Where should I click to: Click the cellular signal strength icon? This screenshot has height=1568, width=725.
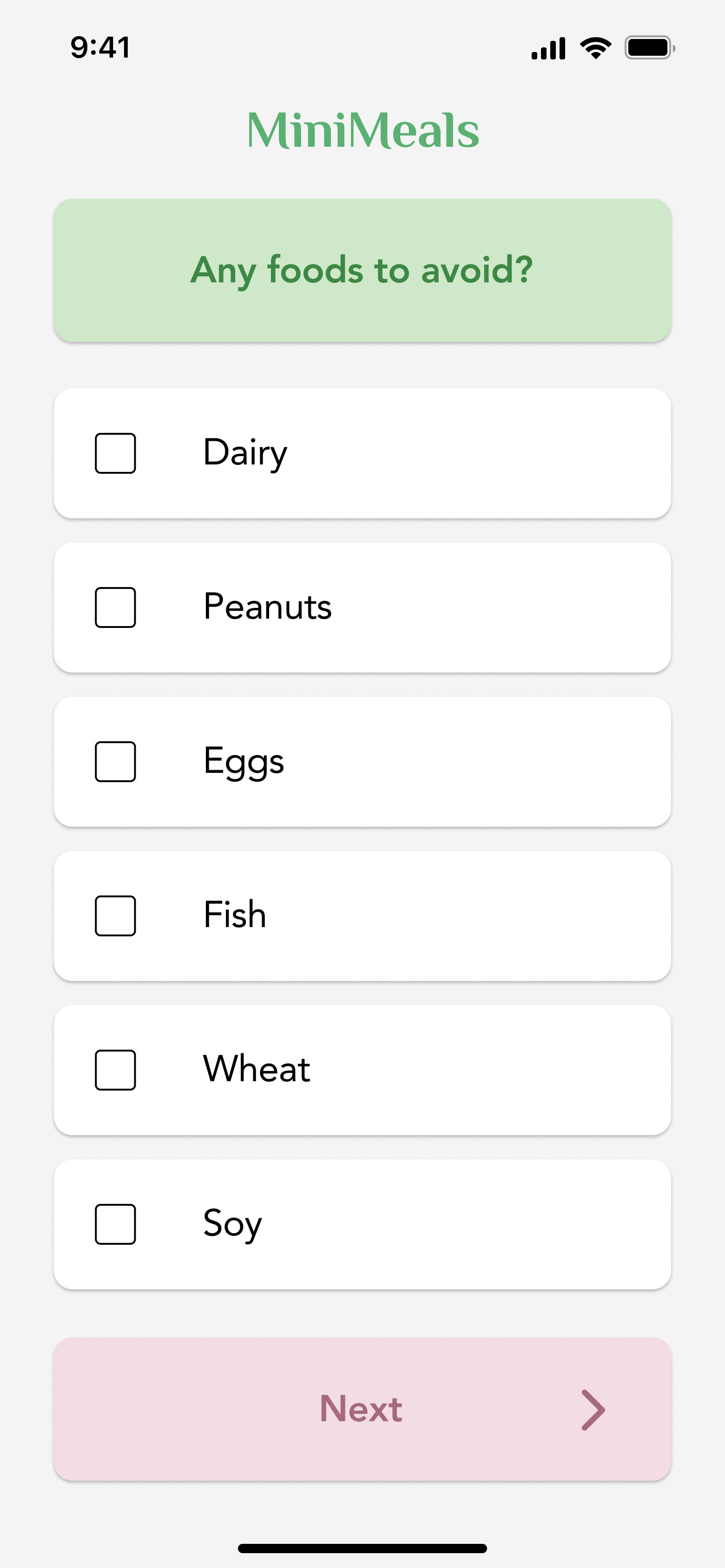coord(548,48)
